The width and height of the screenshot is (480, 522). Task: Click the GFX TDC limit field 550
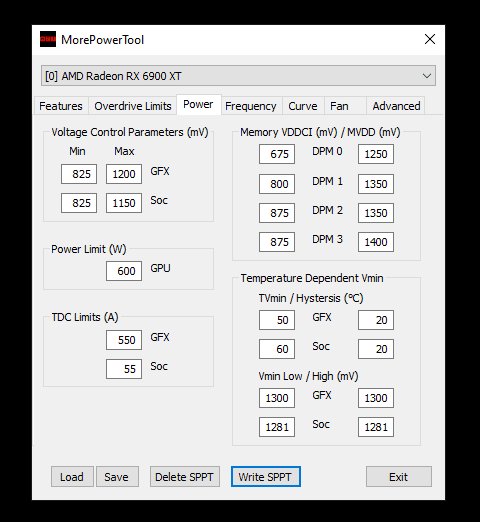pyautogui.click(x=124, y=340)
